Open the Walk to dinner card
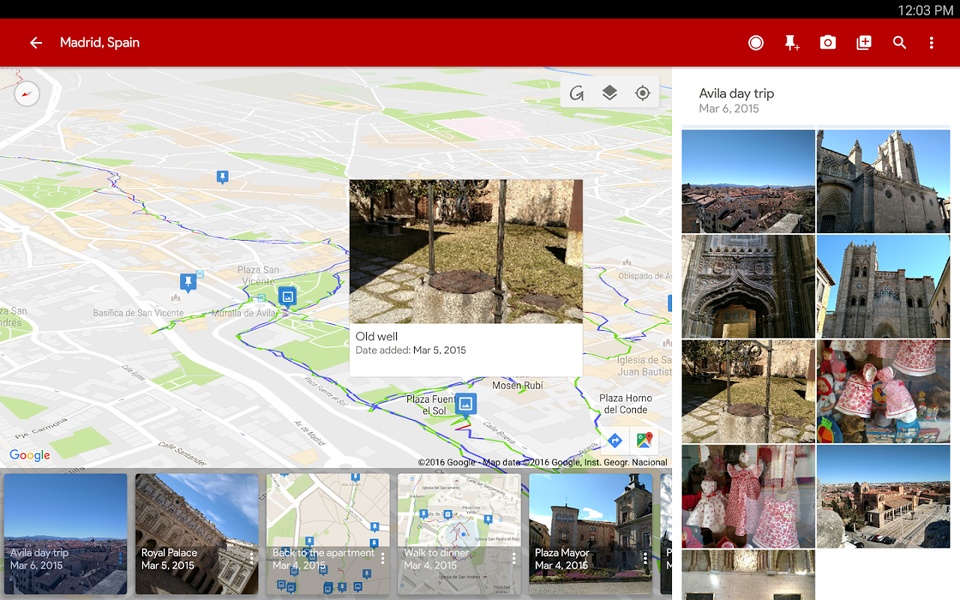 tap(459, 533)
